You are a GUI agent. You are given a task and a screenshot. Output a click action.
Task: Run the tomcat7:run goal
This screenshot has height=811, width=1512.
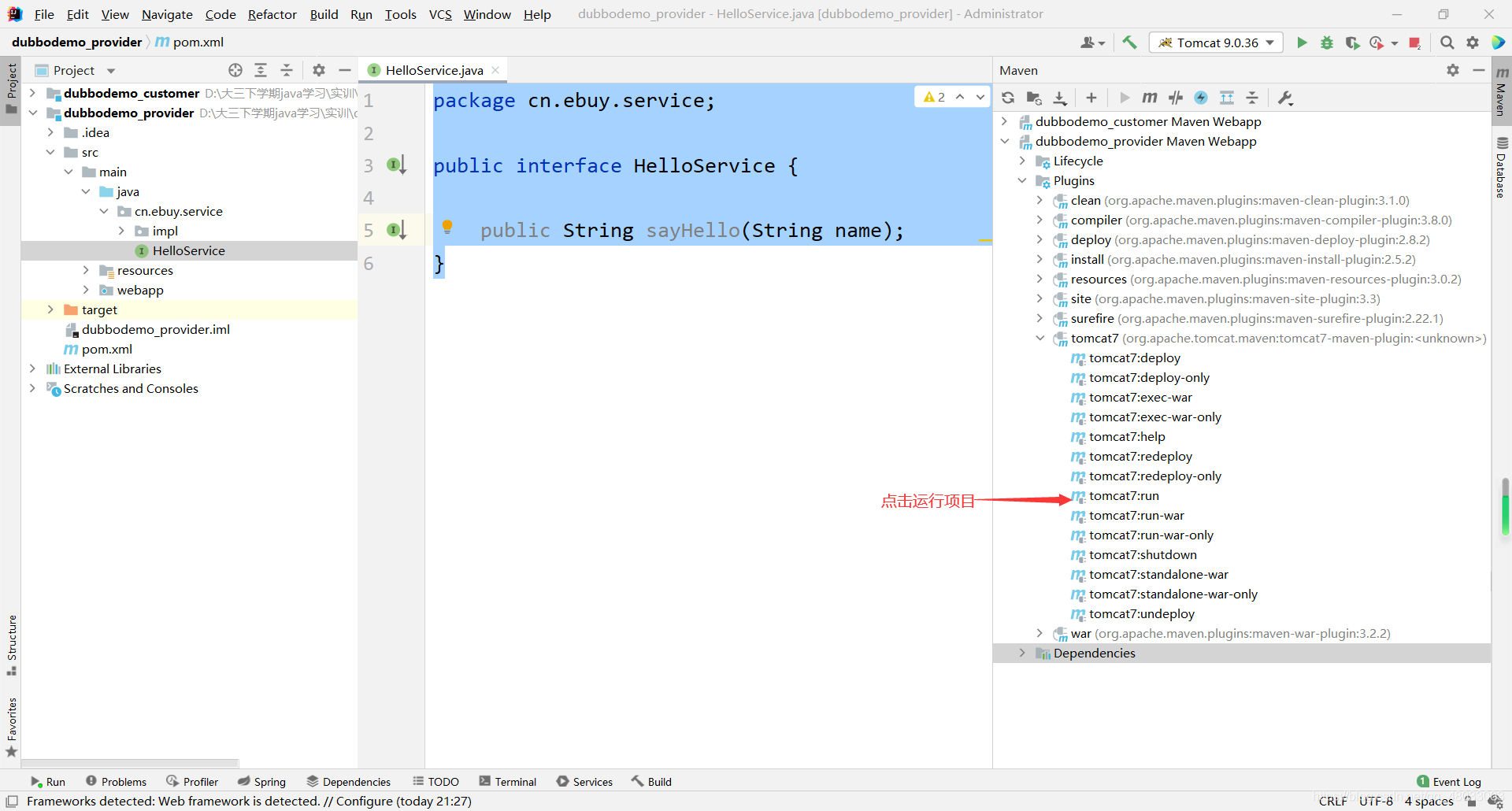1124,495
